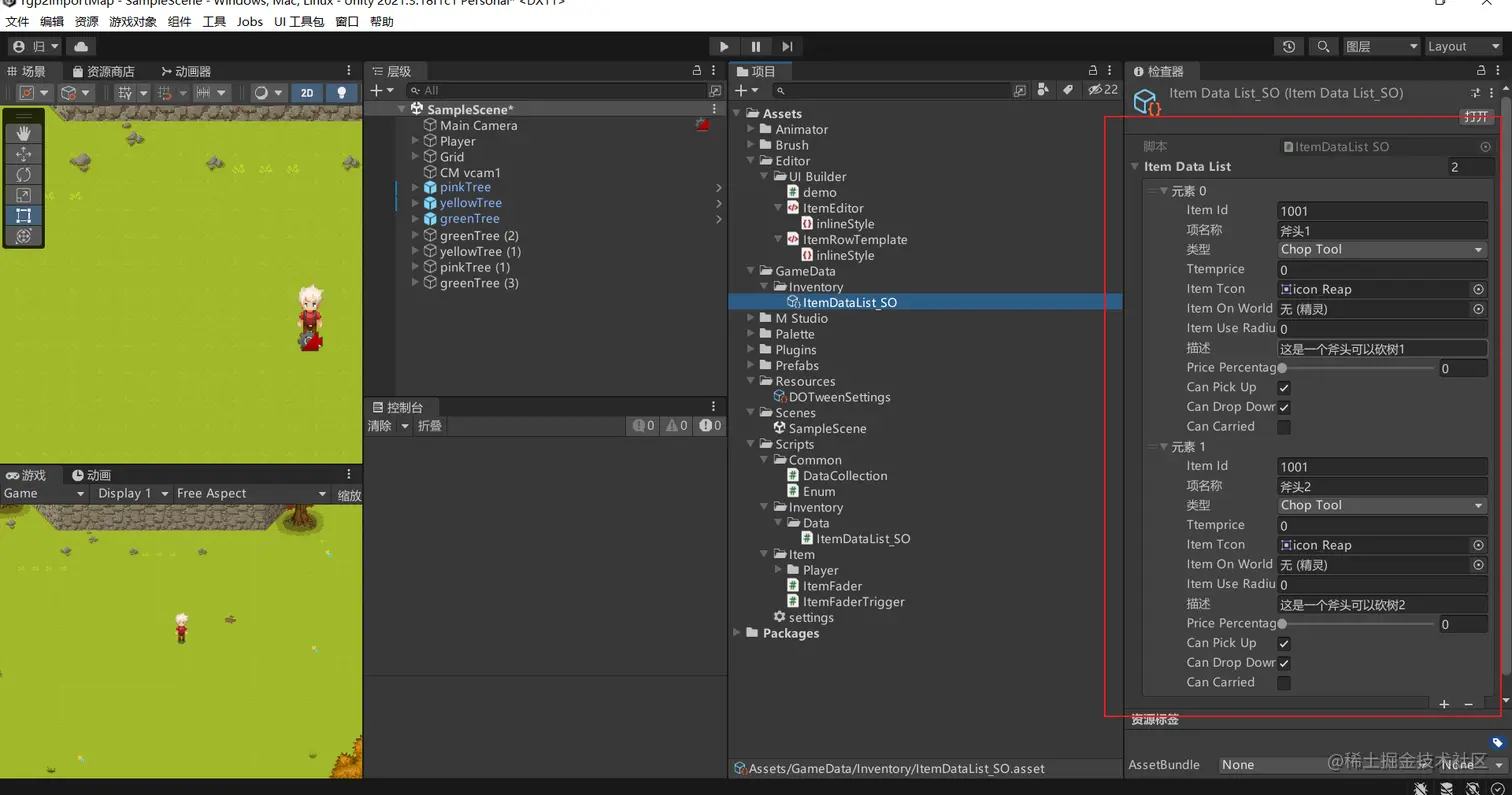
Task: Select the Rotate tool in Scene view
Action: click(24, 174)
